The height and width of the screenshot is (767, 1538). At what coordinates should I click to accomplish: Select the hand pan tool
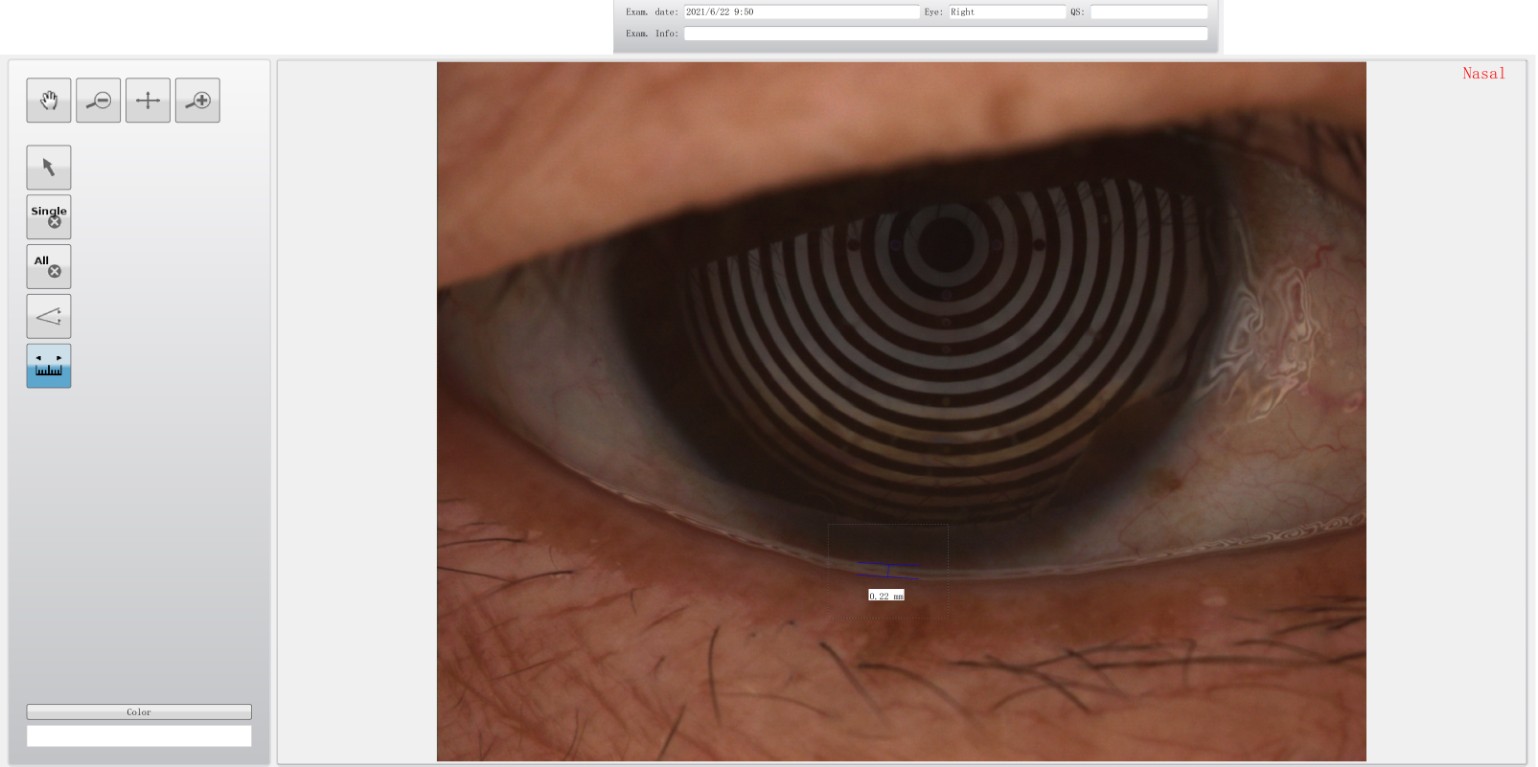49,100
